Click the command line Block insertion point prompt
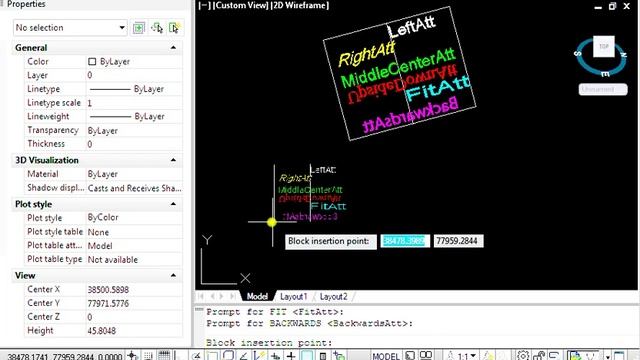The image size is (640, 360). [269, 342]
